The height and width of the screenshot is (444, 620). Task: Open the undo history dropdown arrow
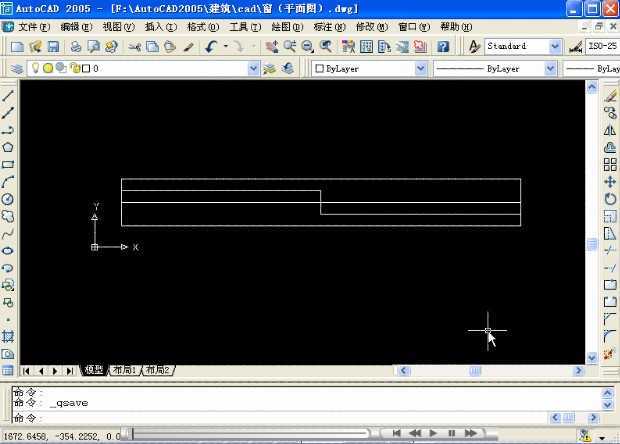coord(225,46)
